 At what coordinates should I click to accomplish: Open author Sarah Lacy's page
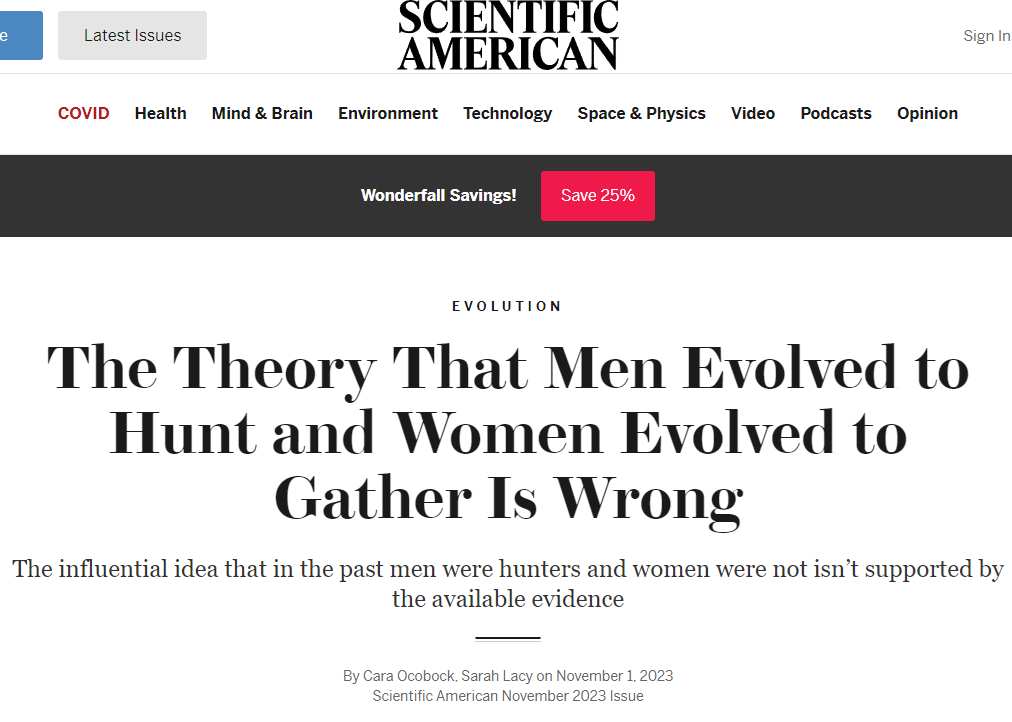point(495,676)
